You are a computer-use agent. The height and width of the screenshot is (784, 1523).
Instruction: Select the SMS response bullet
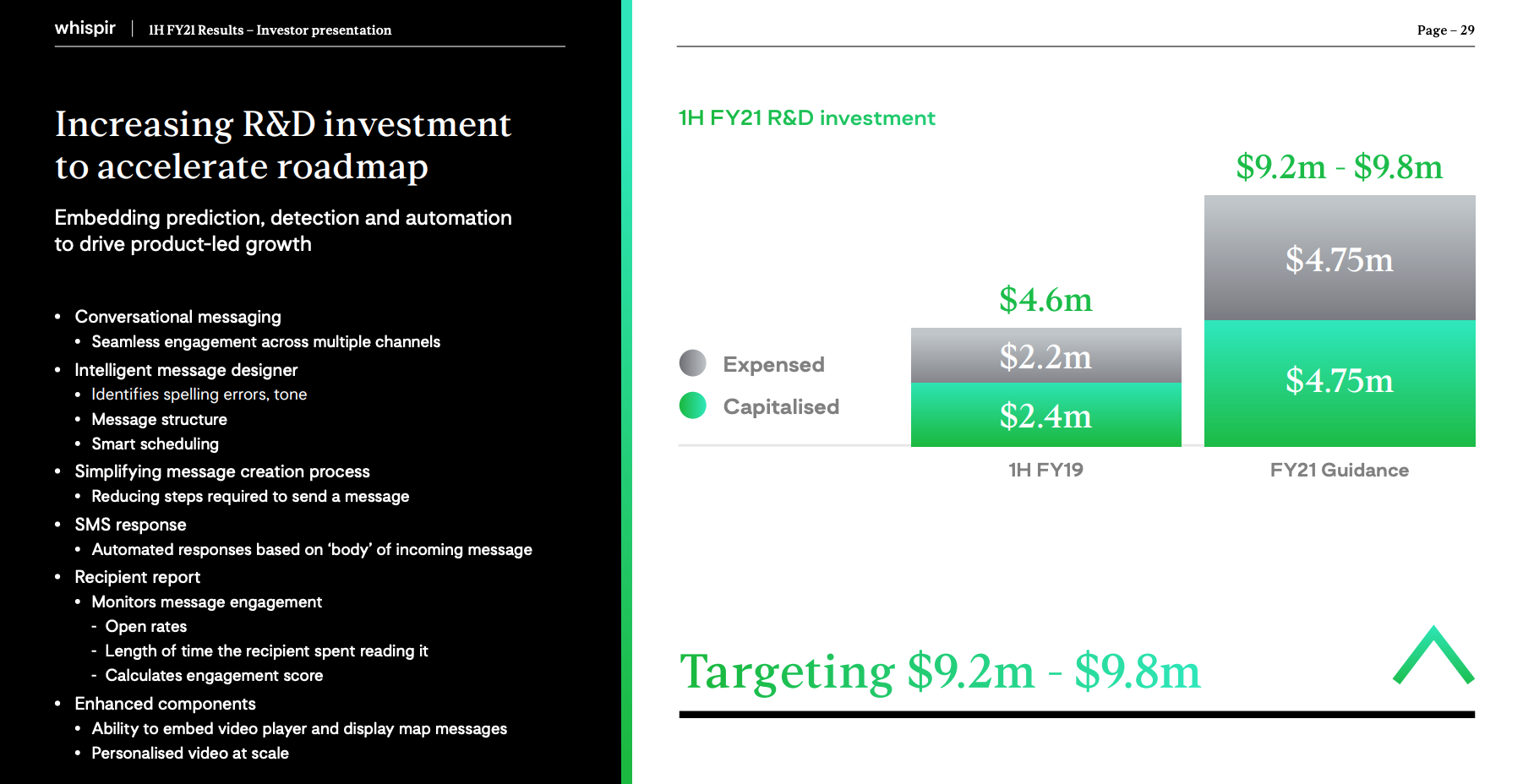130,525
